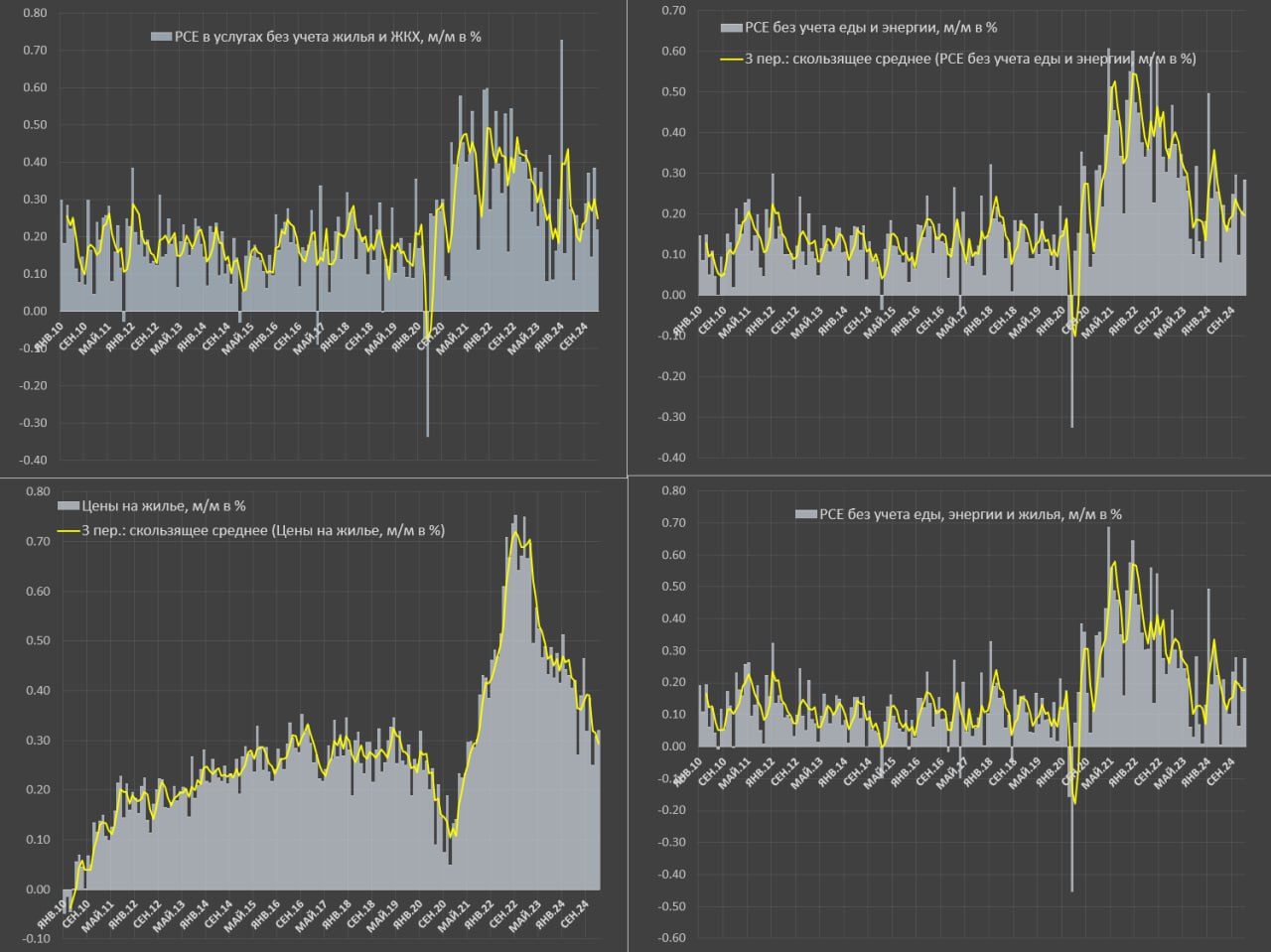The image size is (1271, 952).
Task: Click the -0.60 axis label in bottom-right chart
Action: (x=671, y=938)
